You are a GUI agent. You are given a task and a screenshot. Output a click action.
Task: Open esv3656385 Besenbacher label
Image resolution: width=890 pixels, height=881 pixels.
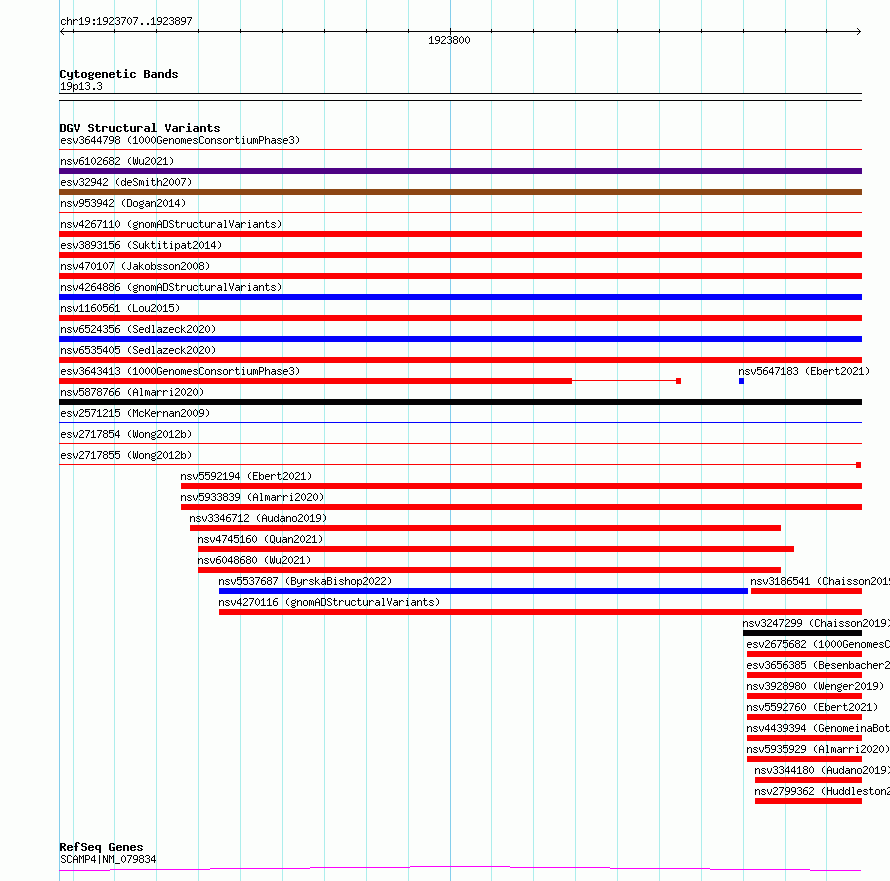coord(818,665)
